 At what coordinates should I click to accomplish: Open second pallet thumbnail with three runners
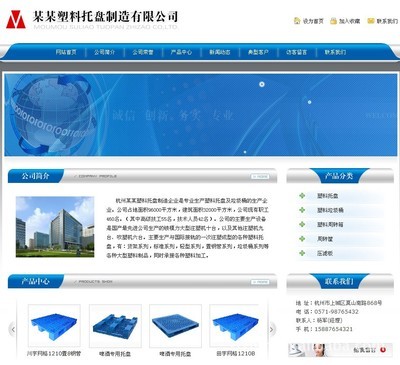(x=115, y=326)
